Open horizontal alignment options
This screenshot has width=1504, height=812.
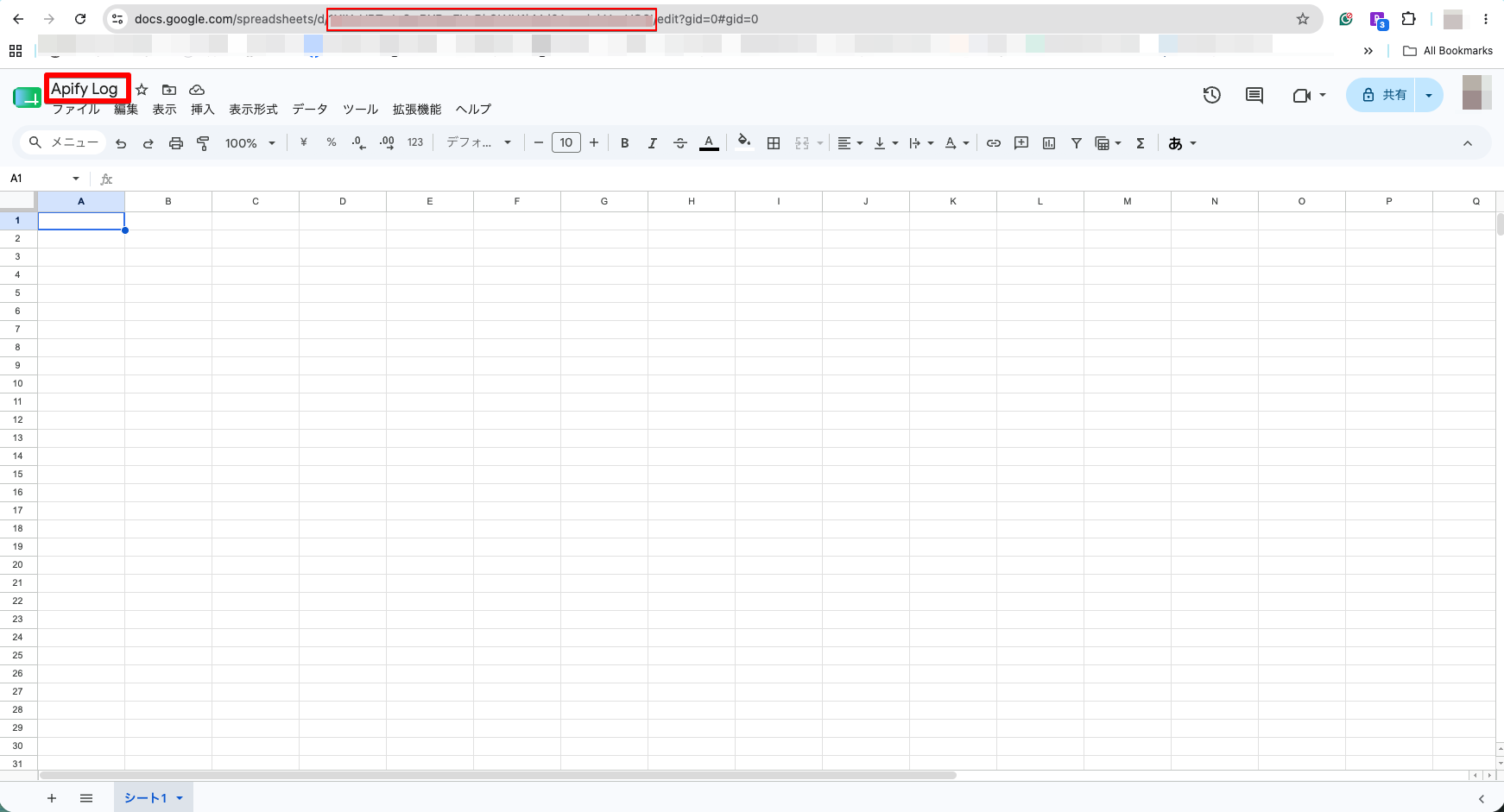[850, 143]
